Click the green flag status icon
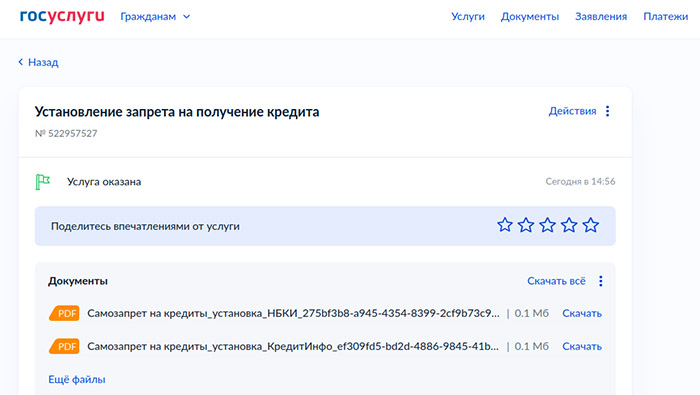700x395 pixels. coord(43,182)
